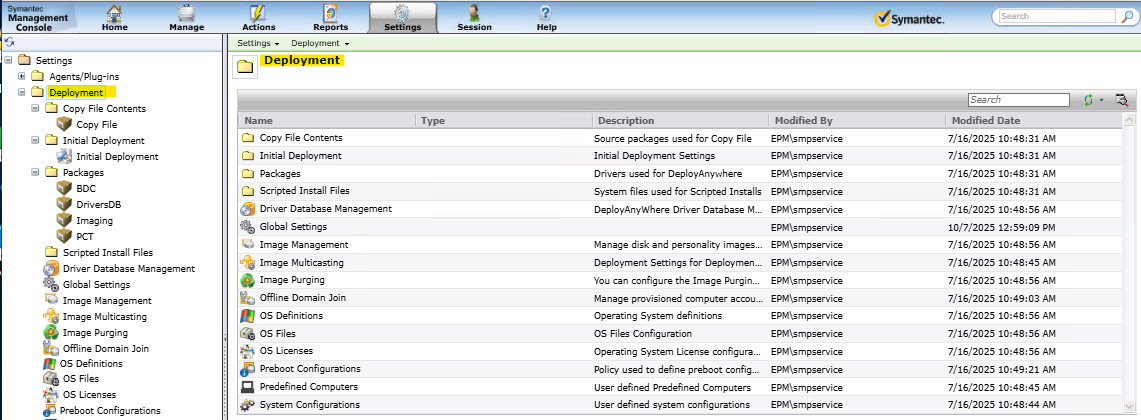Collapse the Packages folder in the tree
The width and height of the screenshot is (1141, 420).
click(36, 173)
